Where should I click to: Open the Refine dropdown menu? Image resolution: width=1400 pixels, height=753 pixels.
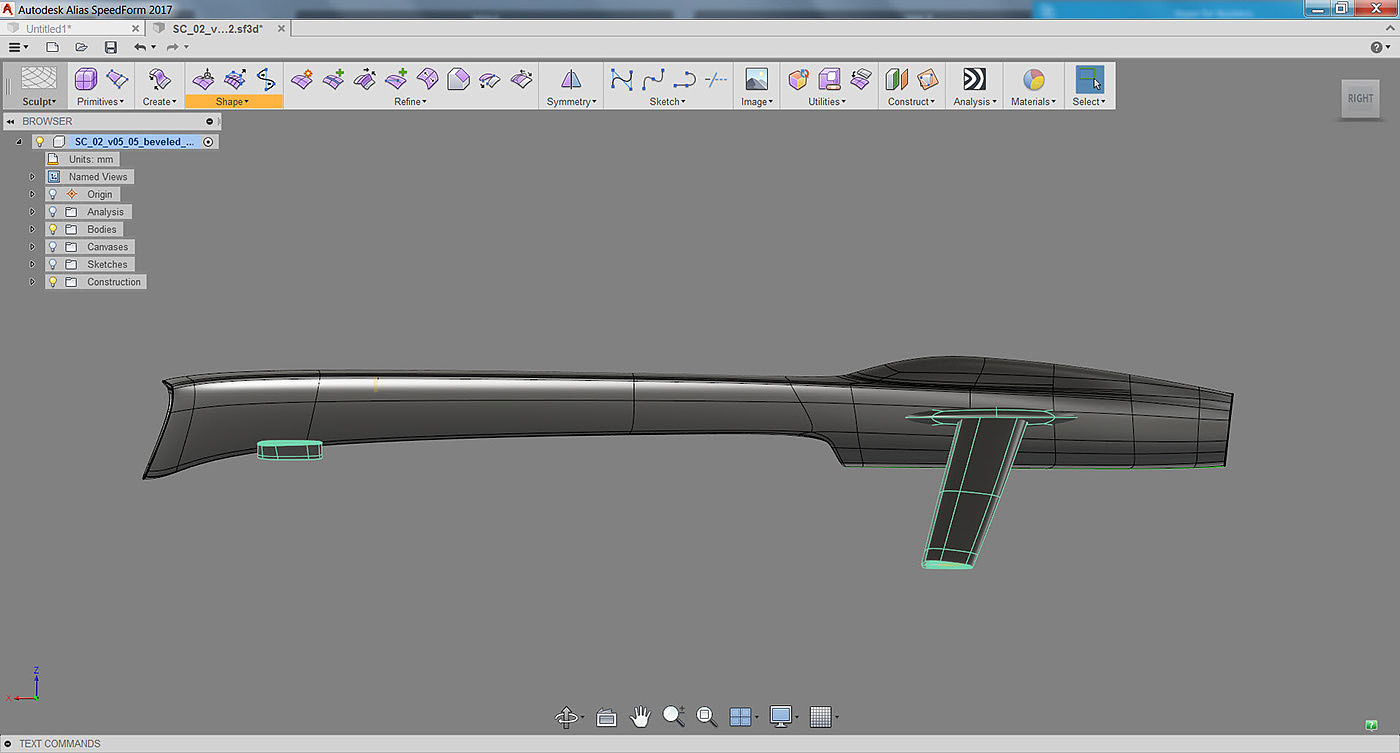(410, 102)
